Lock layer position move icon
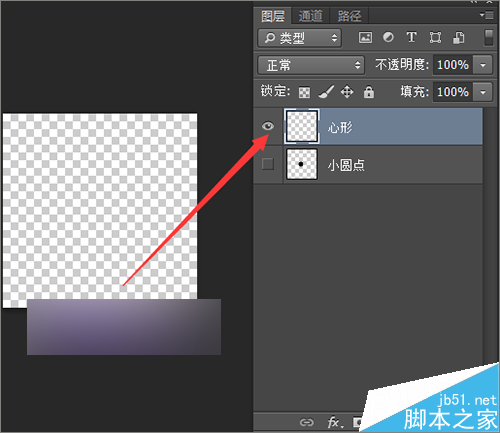500x433 pixels. (347, 92)
